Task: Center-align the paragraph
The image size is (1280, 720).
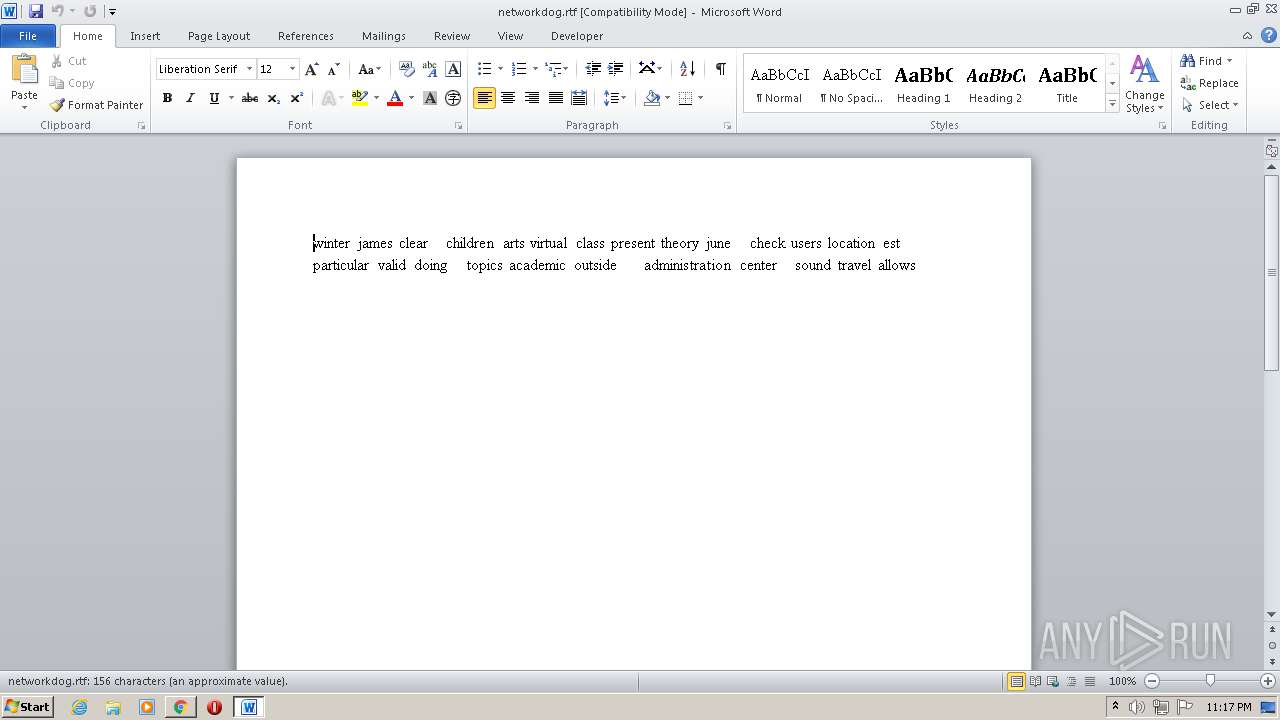Action: [508, 98]
